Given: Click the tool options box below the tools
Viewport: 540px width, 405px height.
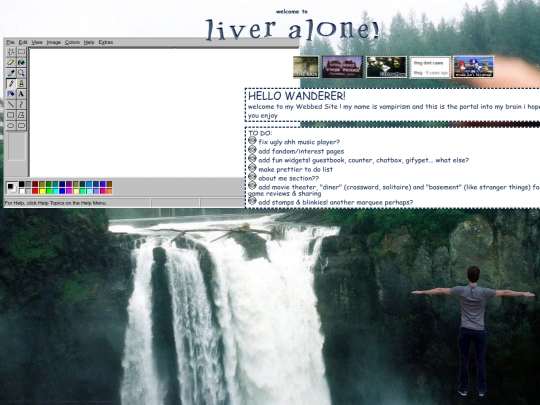Looking at the screenshot, I should 17,146.
